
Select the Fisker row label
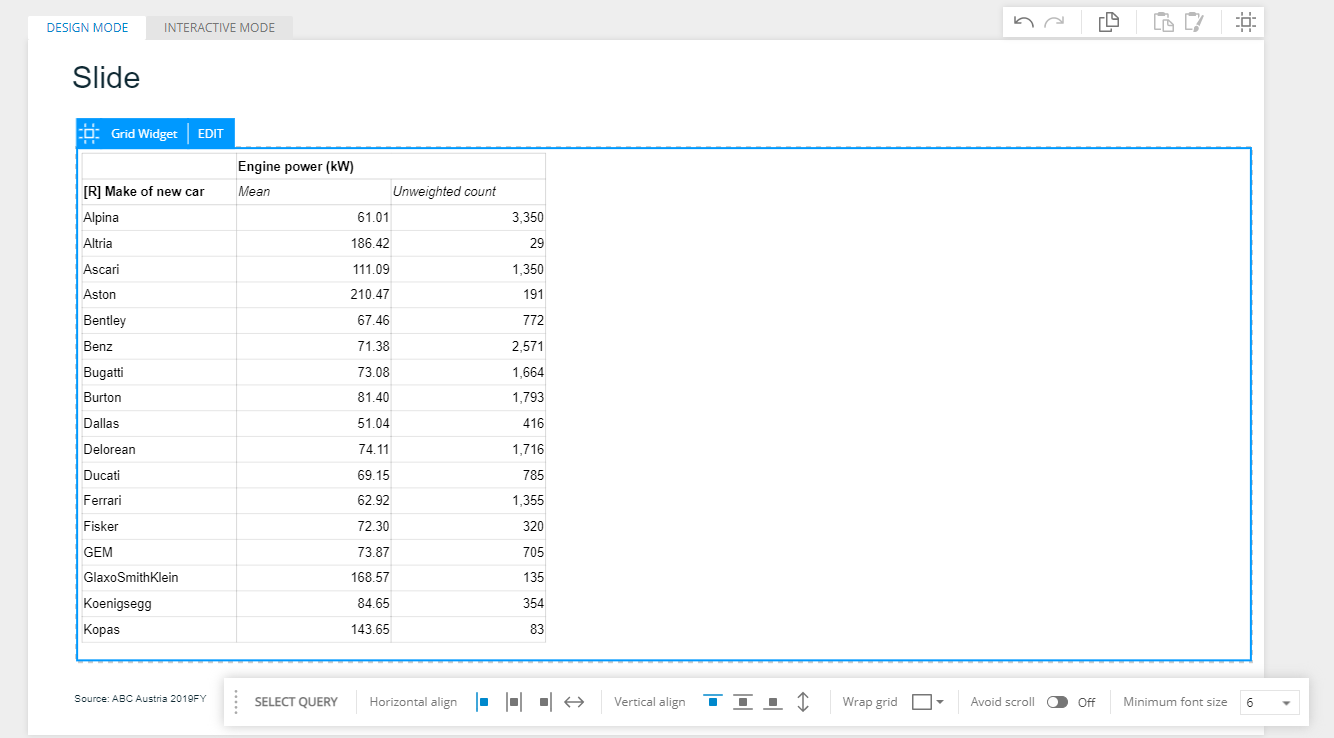pos(101,526)
